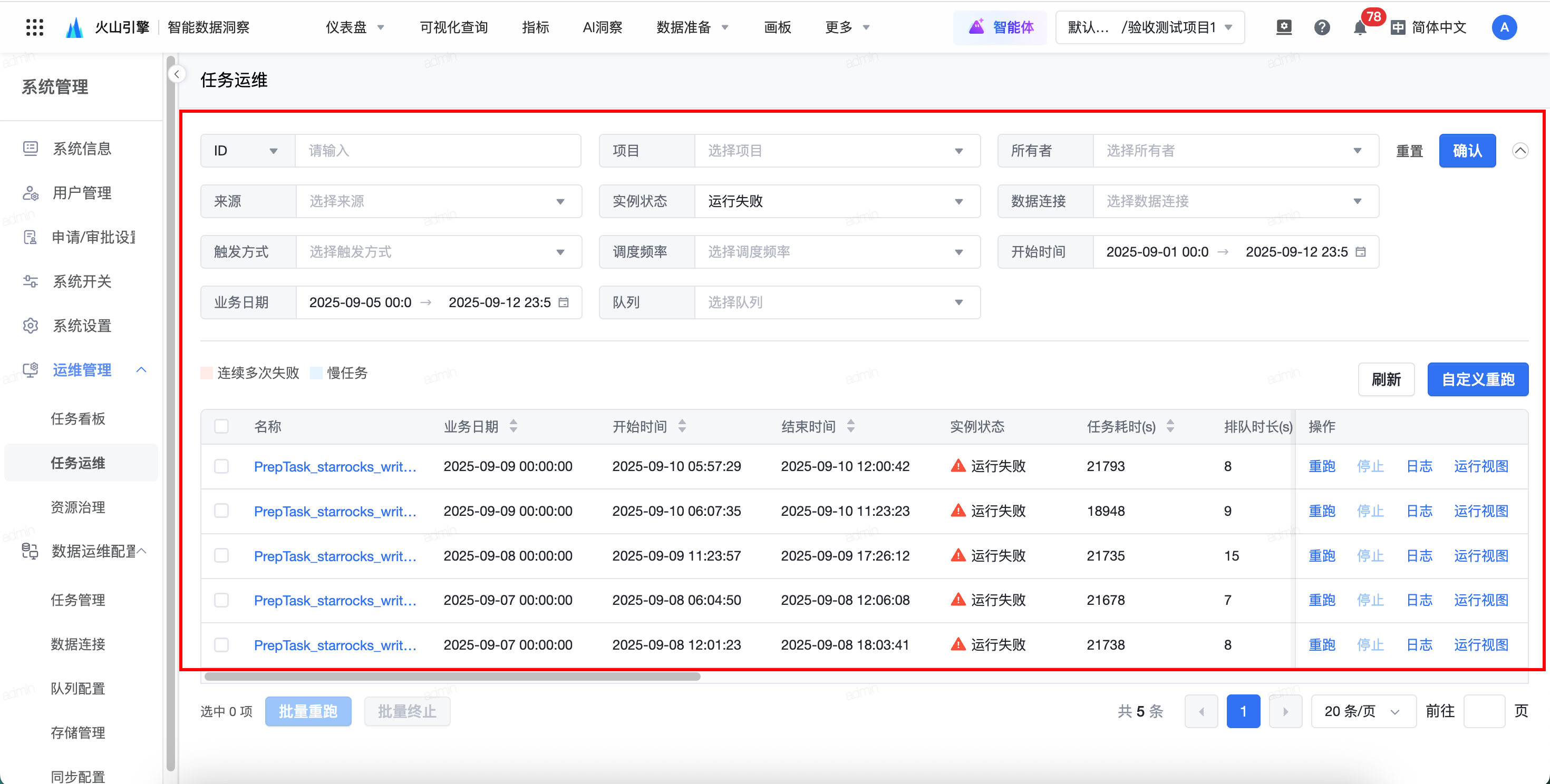Image resolution: width=1550 pixels, height=784 pixels.
Task: Check the last row's checkbox
Action: tap(221, 644)
